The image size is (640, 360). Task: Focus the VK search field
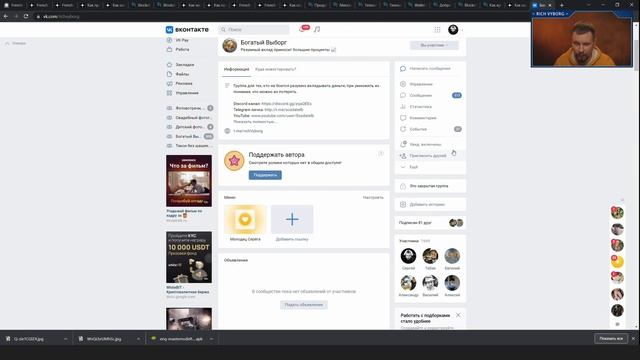point(254,29)
